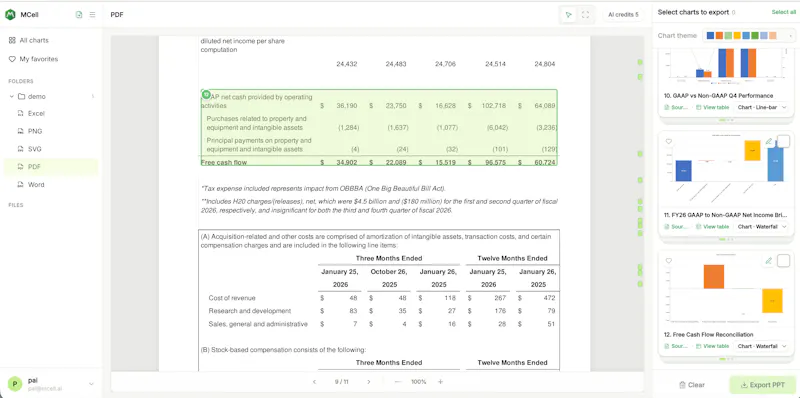The image size is (800, 398).
Task: Click the green 12 badge on highlighted table
Action: (x=206, y=94)
